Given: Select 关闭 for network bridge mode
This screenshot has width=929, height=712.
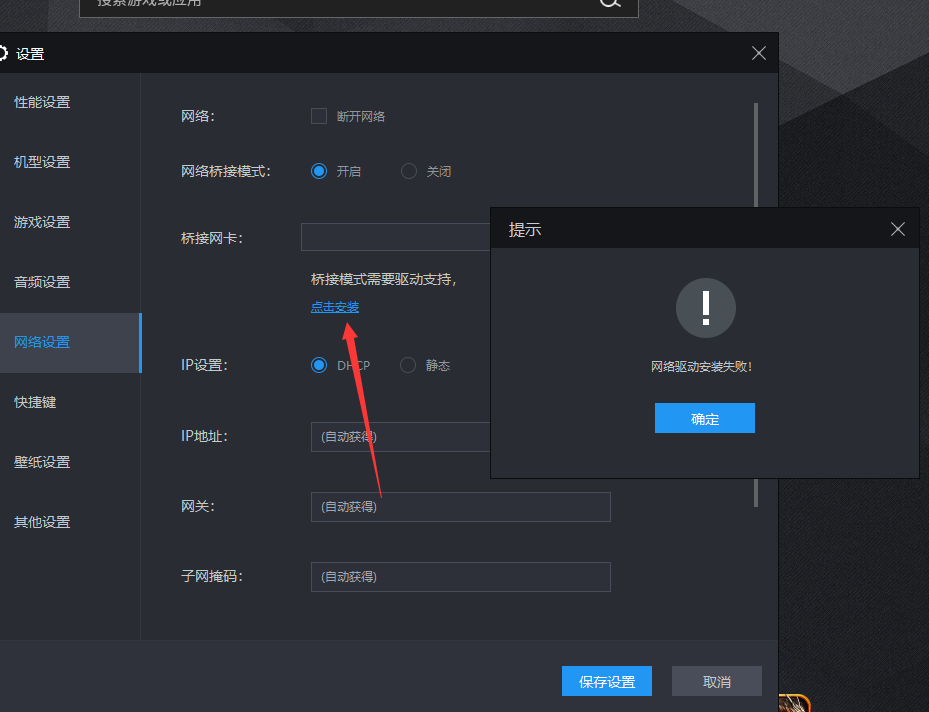Looking at the screenshot, I should 409,171.
